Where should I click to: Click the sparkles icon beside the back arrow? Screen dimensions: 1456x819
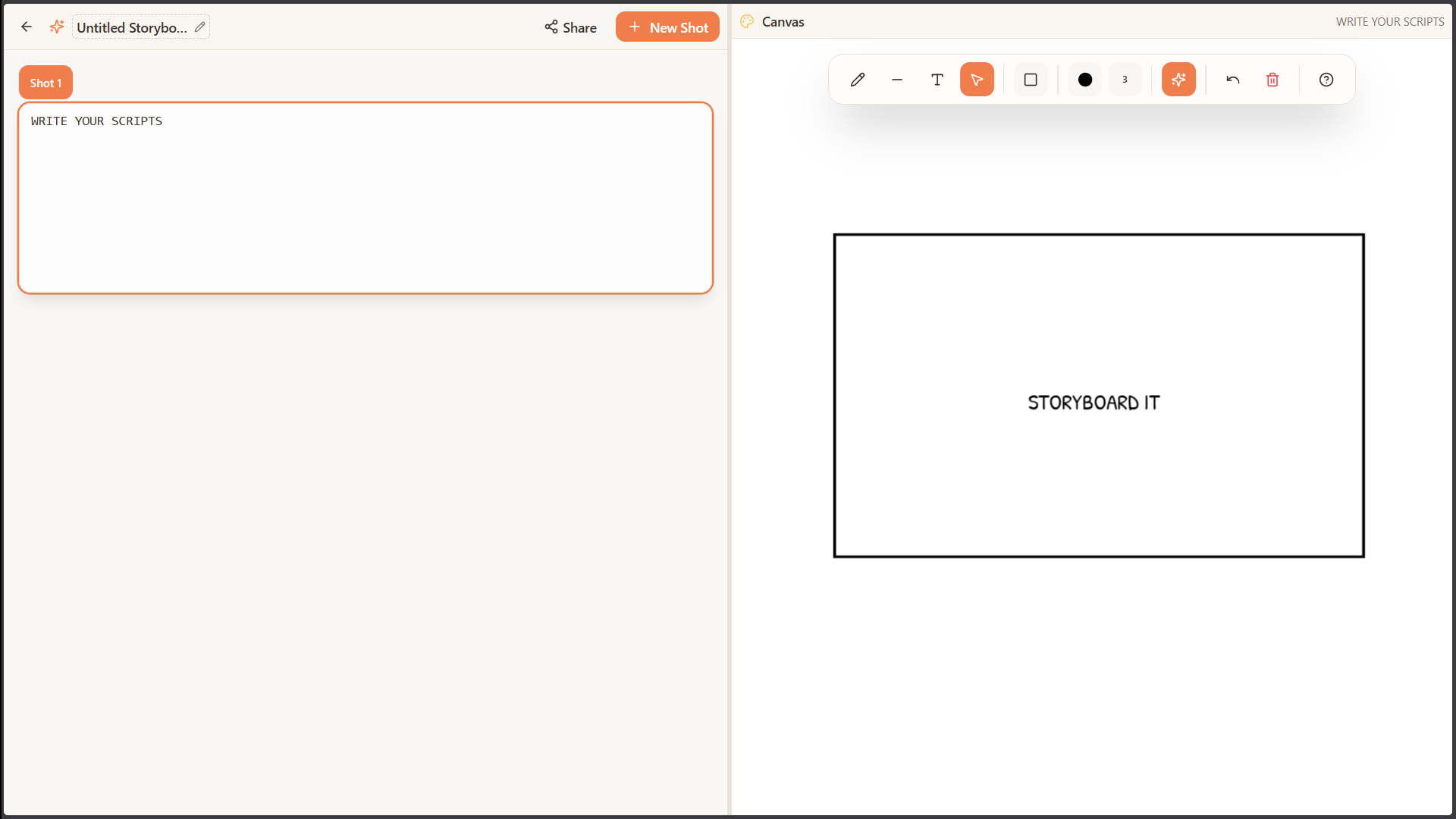click(x=57, y=27)
